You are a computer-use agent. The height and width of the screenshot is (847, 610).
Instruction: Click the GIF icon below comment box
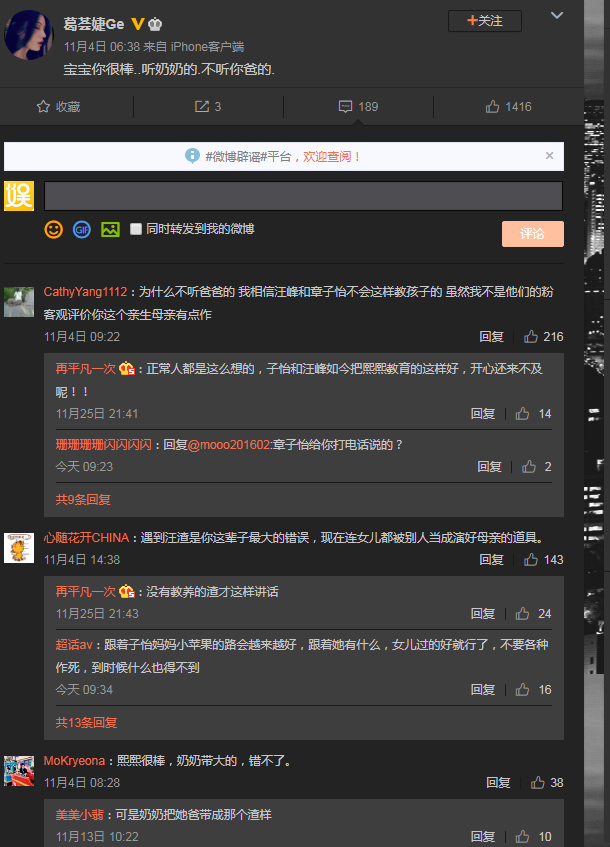click(81, 230)
